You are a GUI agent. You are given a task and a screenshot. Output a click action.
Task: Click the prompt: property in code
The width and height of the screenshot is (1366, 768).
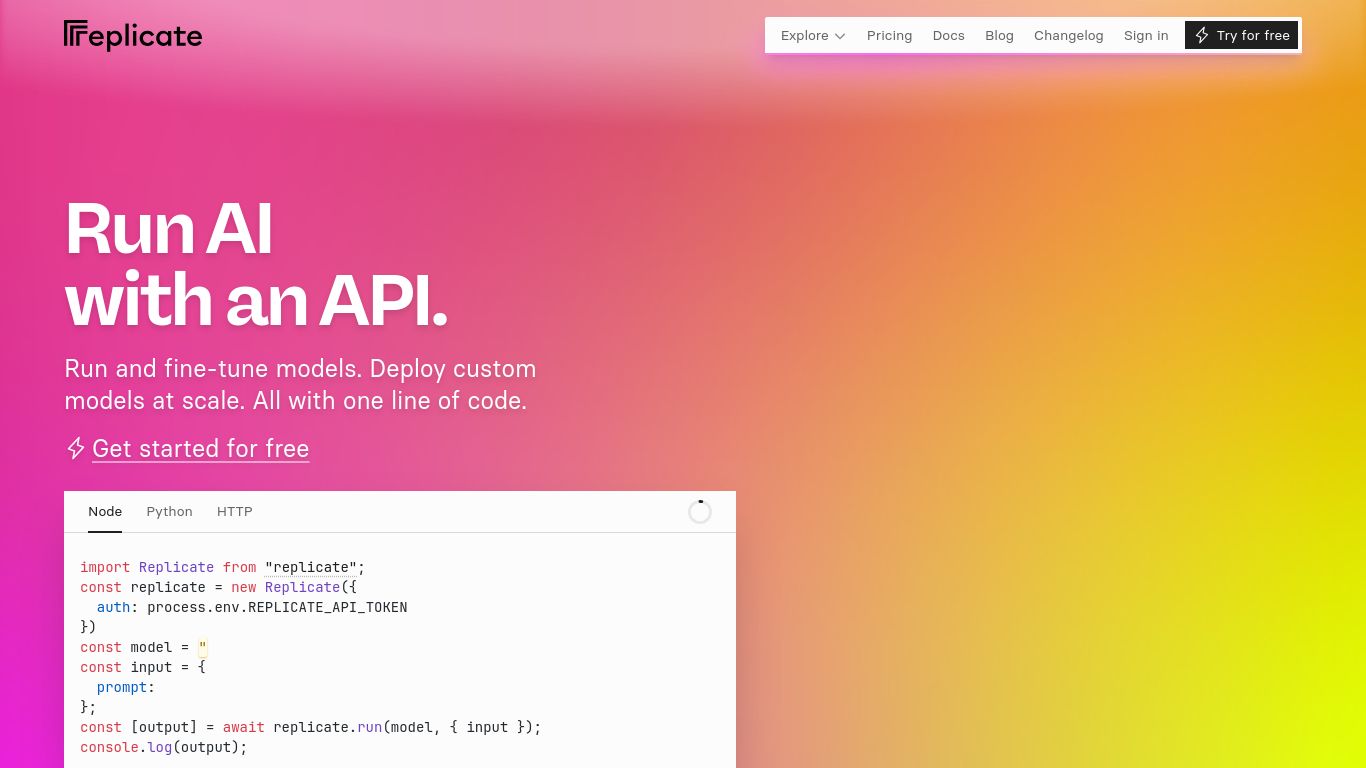tap(126, 687)
